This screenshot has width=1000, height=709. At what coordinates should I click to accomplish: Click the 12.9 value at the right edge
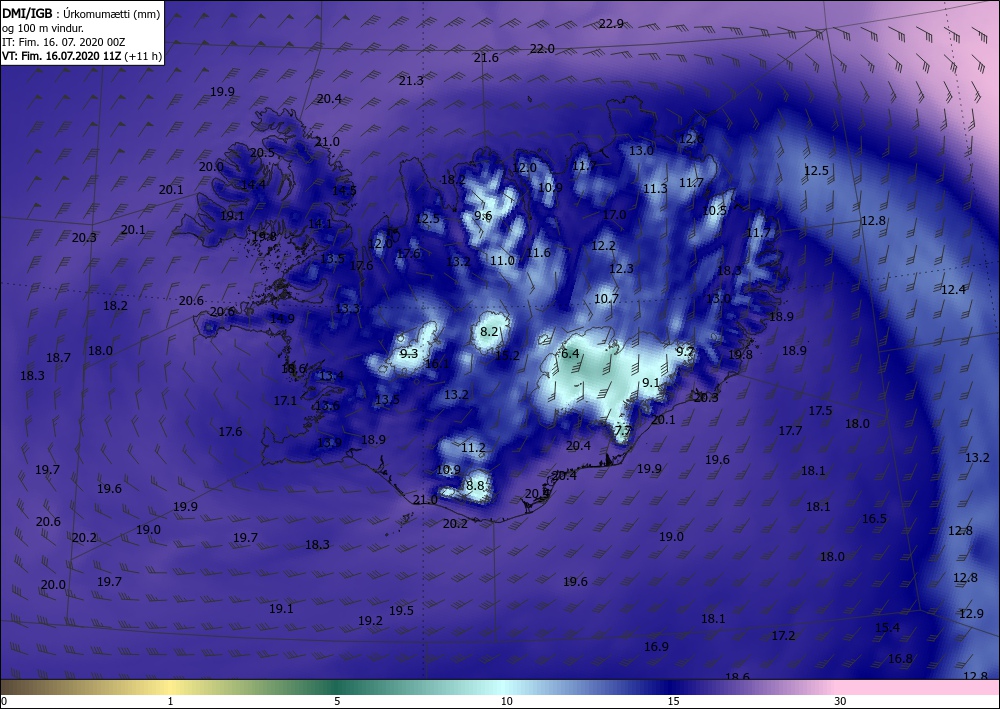pyautogui.click(x=971, y=613)
